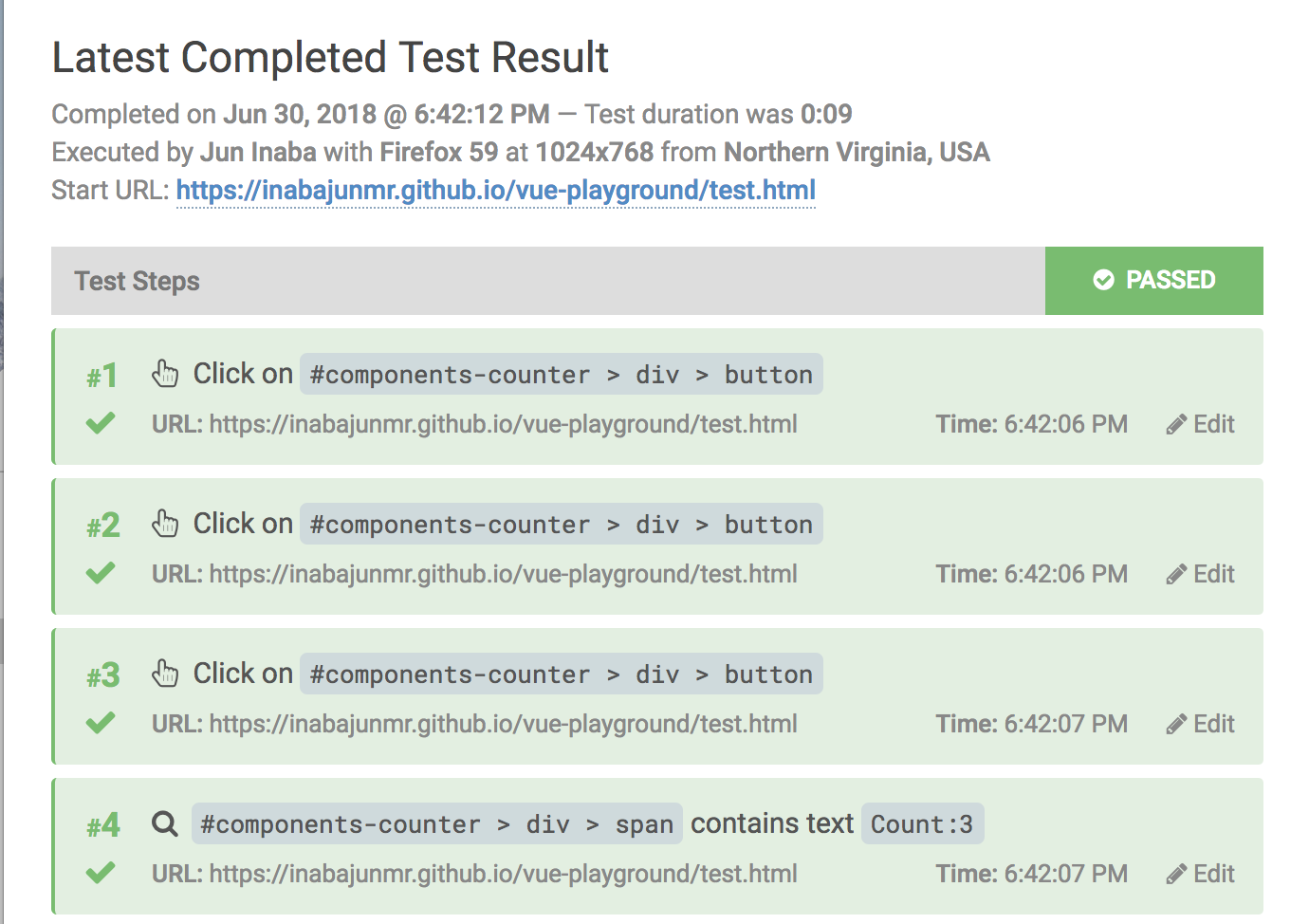Click the pencil icon beside step #4 Edit
This screenshot has height=924, width=1309.
(1179, 873)
